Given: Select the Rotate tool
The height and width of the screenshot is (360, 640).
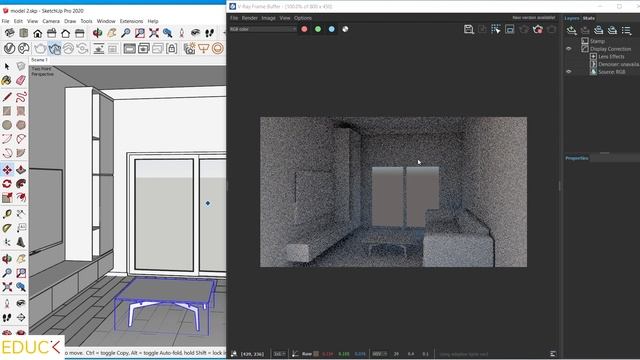Looking at the screenshot, I should 7,184.
